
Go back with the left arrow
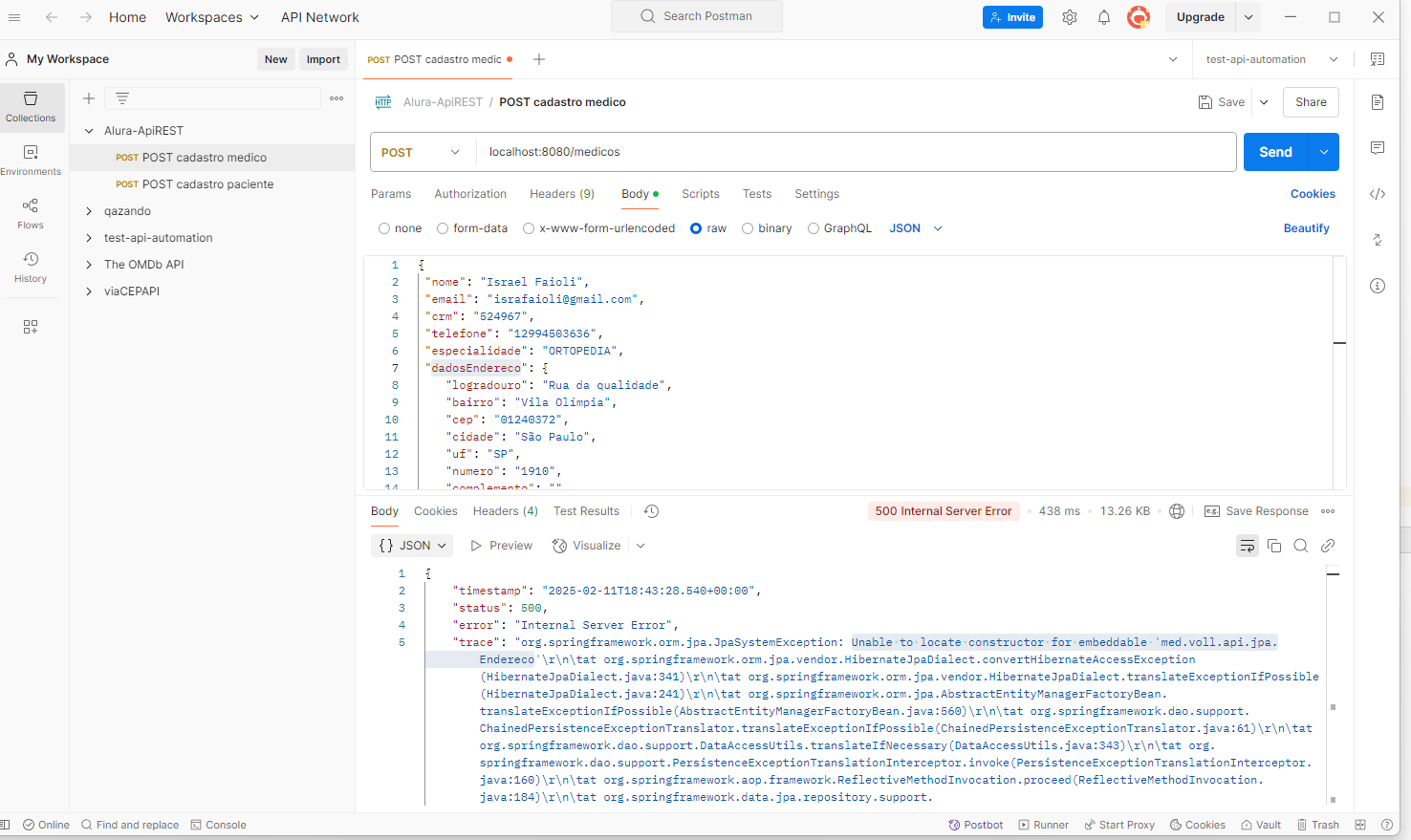tap(52, 17)
